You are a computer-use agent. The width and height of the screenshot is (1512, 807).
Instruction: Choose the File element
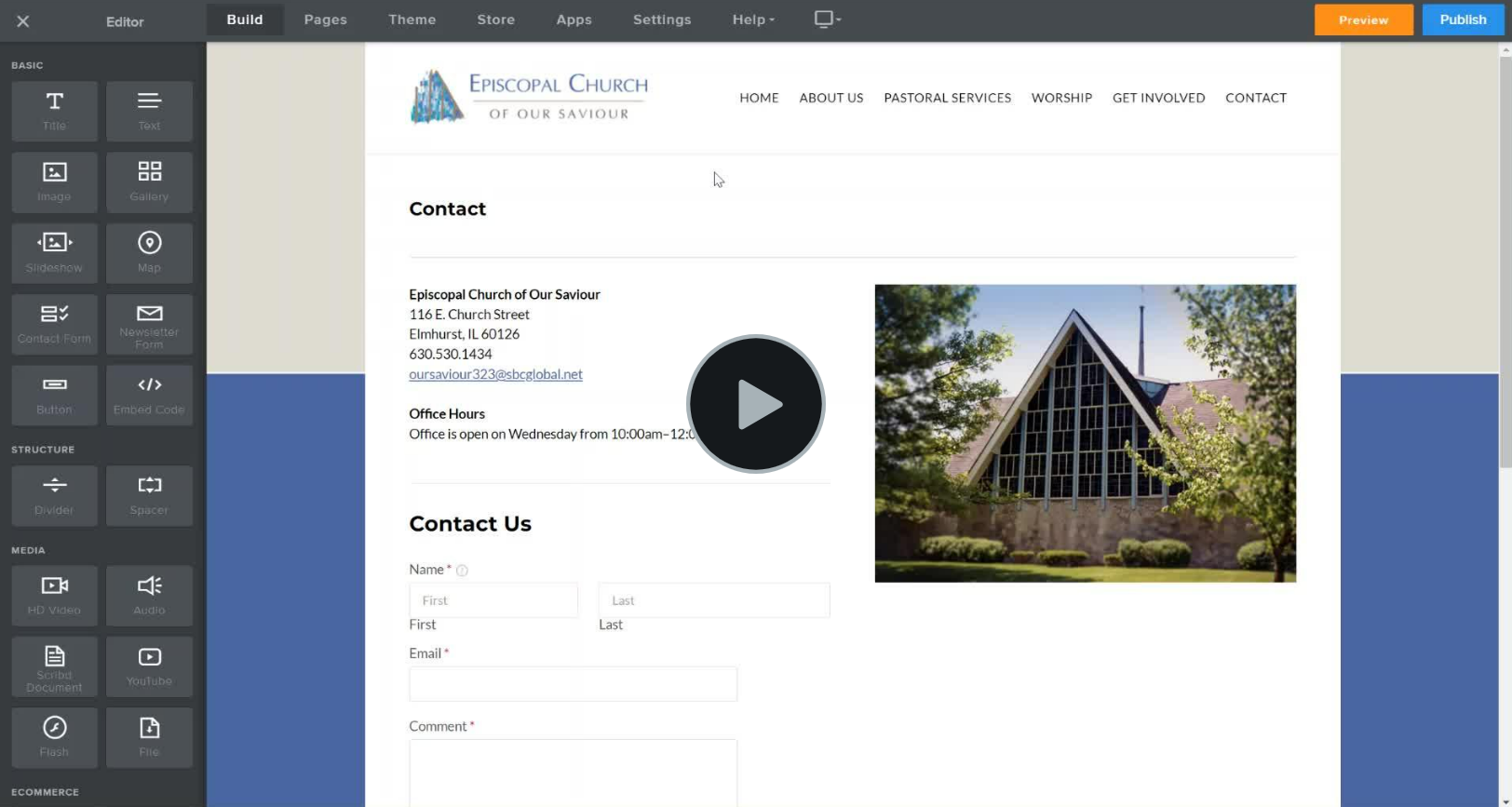pyautogui.click(x=149, y=738)
